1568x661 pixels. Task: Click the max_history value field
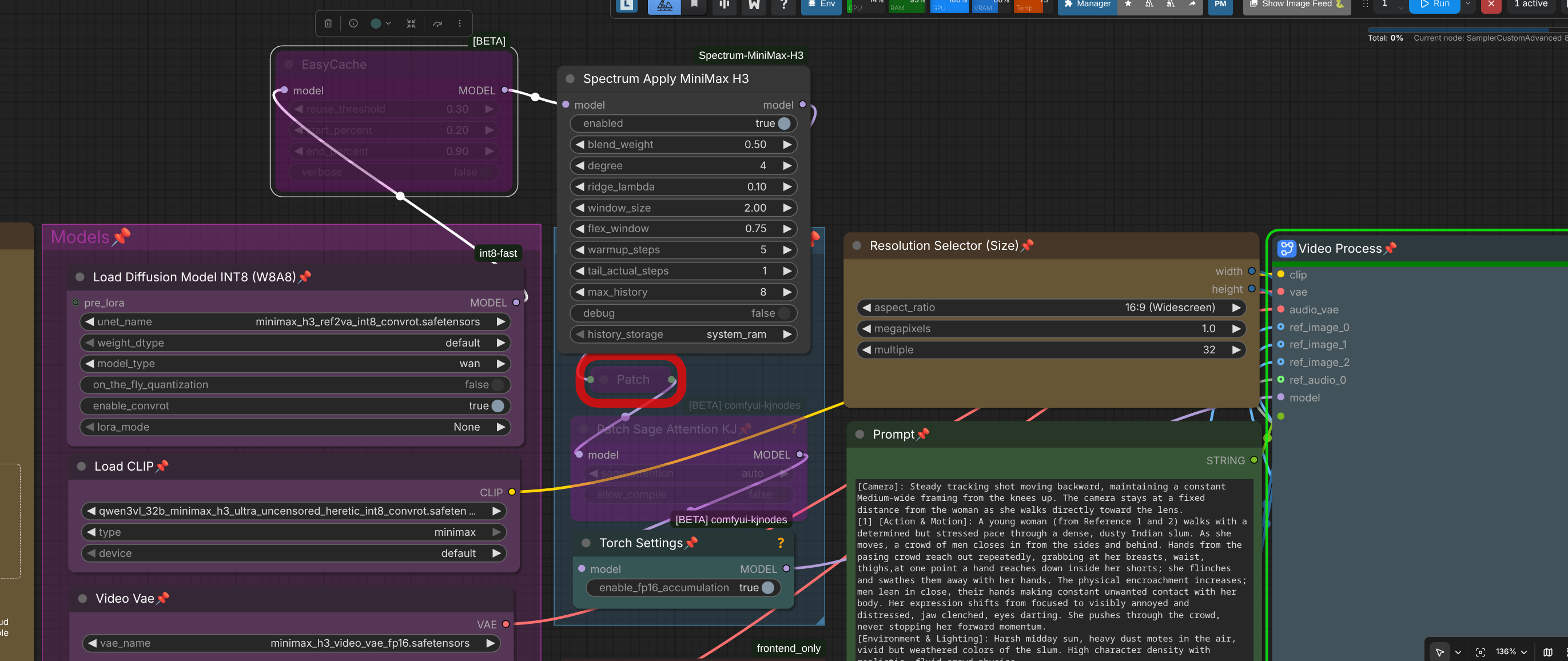[x=683, y=292]
